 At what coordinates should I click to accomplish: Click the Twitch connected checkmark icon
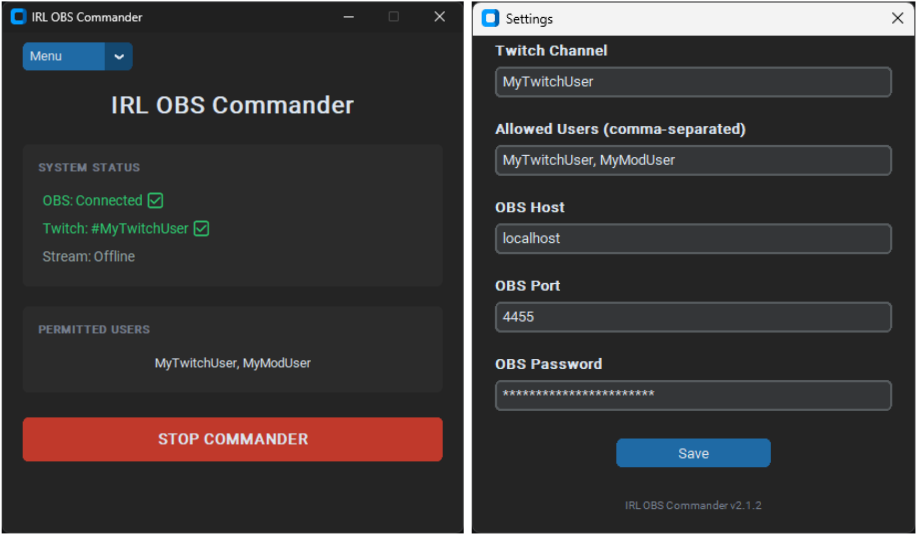point(201,229)
